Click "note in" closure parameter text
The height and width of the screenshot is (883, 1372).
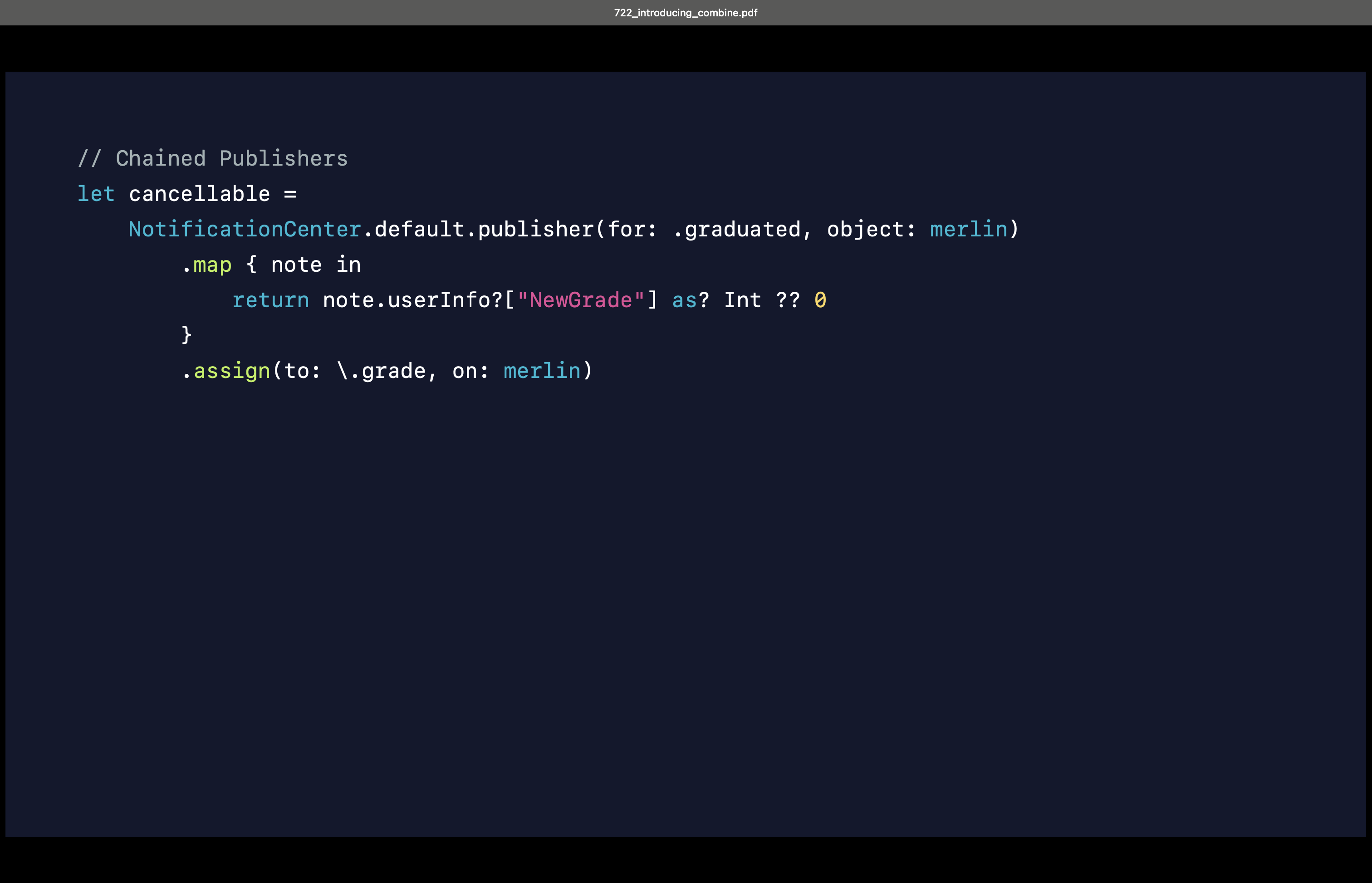coord(315,265)
